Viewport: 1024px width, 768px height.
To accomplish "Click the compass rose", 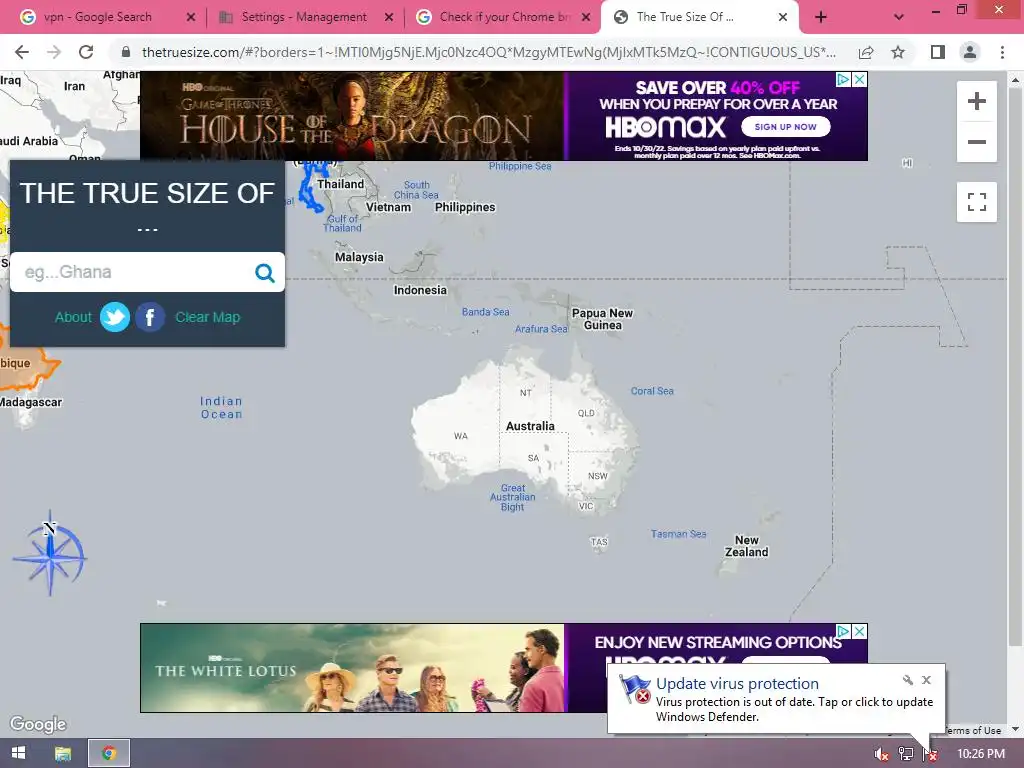I will (50, 554).
